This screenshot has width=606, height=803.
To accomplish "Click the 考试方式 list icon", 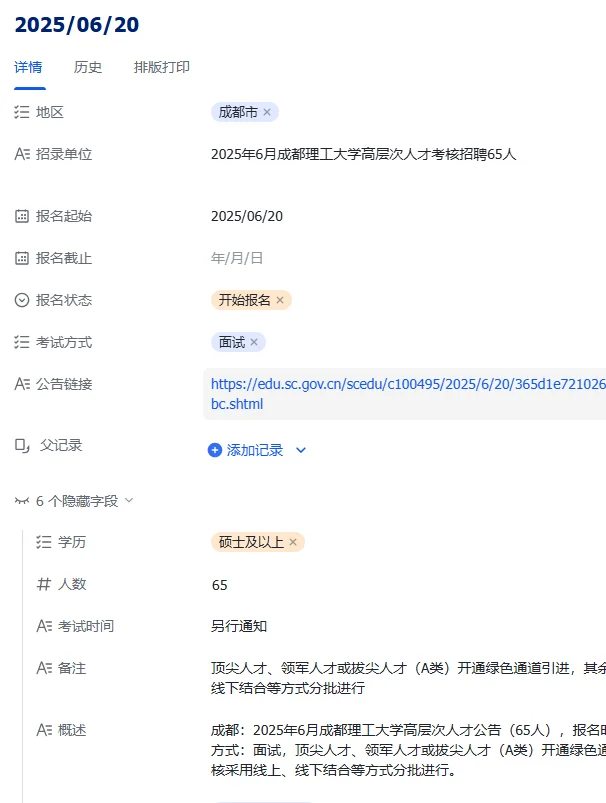I will pyautogui.click(x=22, y=342).
